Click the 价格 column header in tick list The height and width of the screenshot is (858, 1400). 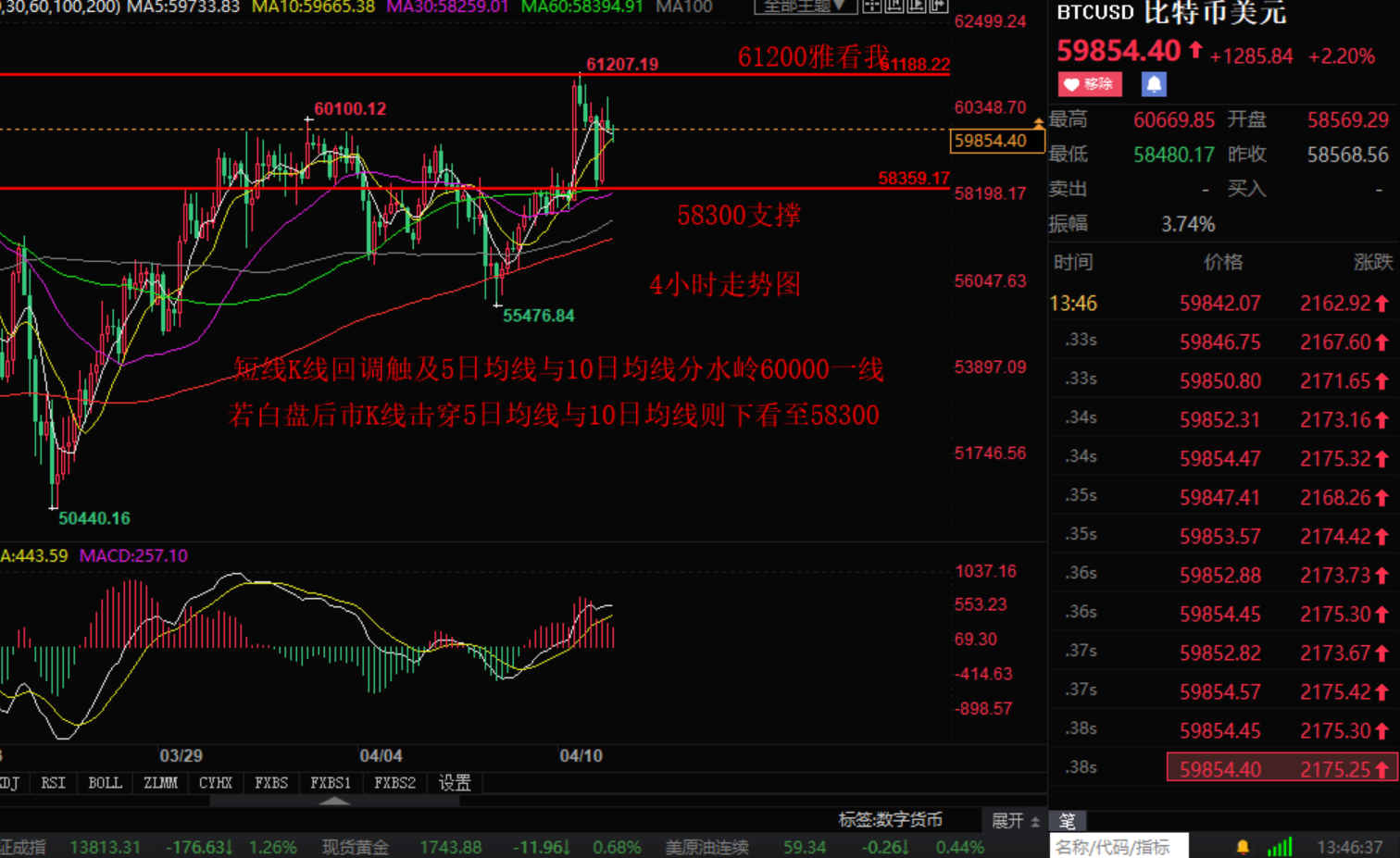[x=1223, y=263]
